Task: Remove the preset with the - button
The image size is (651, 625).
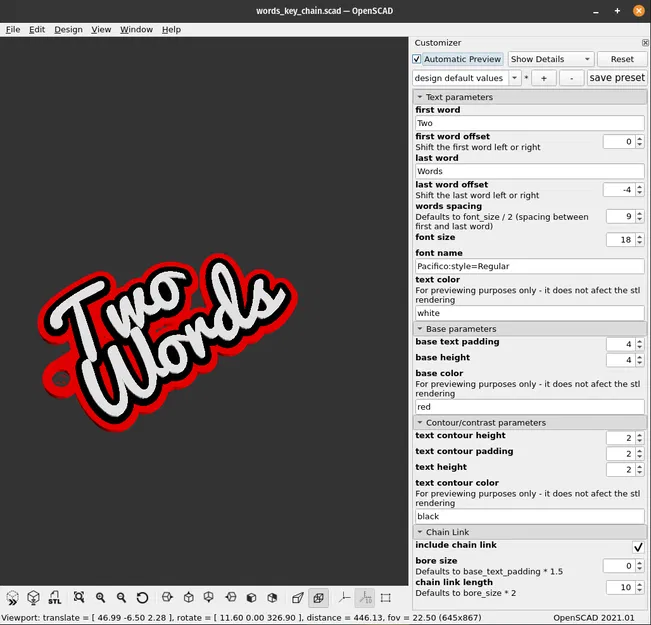Action: click(x=571, y=78)
